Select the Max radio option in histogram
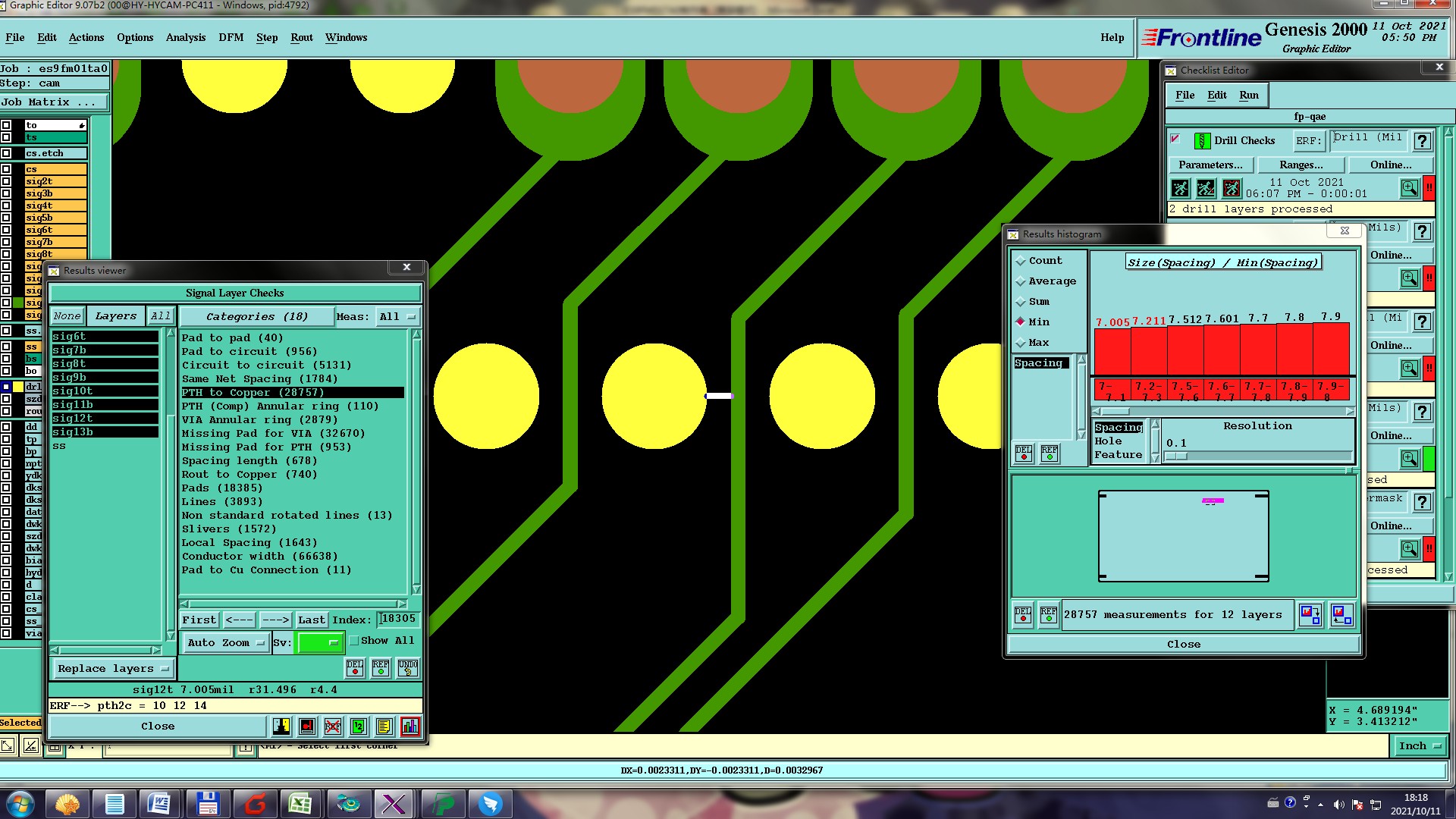The image size is (1456, 819). pyautogui.click(x=1021, y=343)
